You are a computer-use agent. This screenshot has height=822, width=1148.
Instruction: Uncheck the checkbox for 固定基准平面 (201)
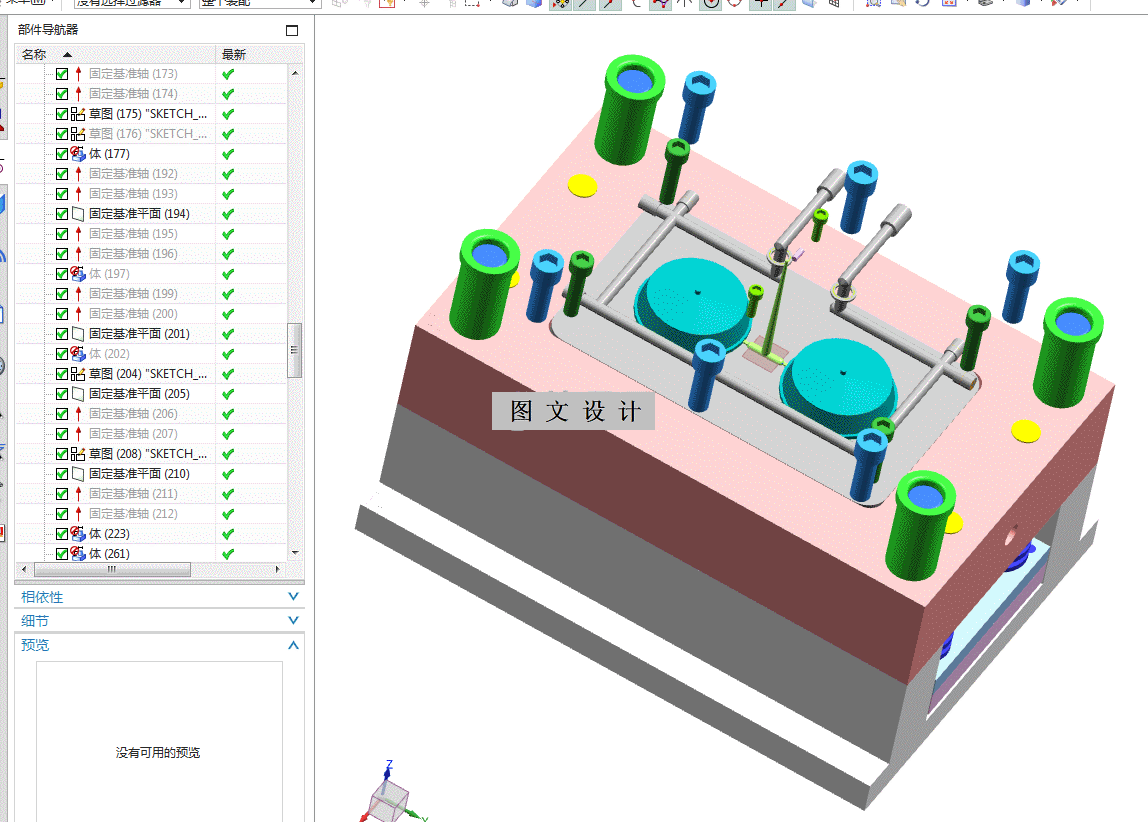pos(62,334)
